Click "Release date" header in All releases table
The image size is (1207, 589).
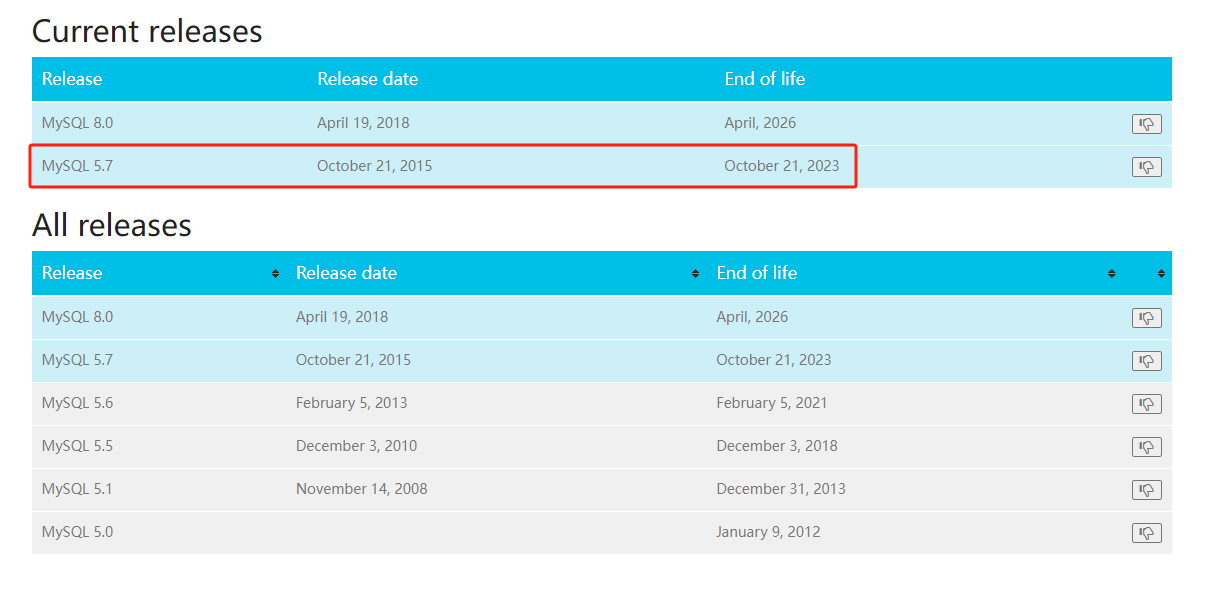tap(346, 273)
